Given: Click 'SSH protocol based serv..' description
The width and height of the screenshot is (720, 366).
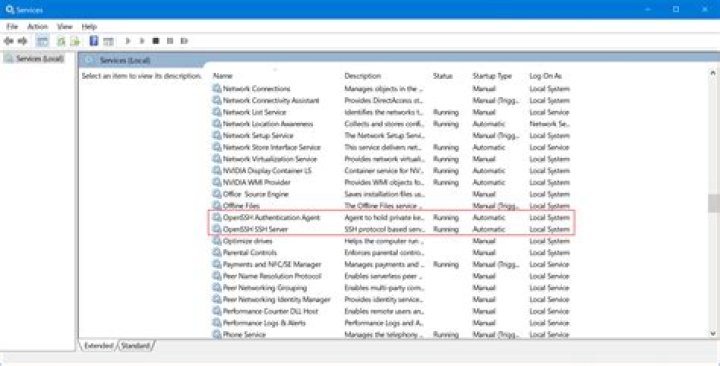Looking at the screenshot, I should click(384, 229).
